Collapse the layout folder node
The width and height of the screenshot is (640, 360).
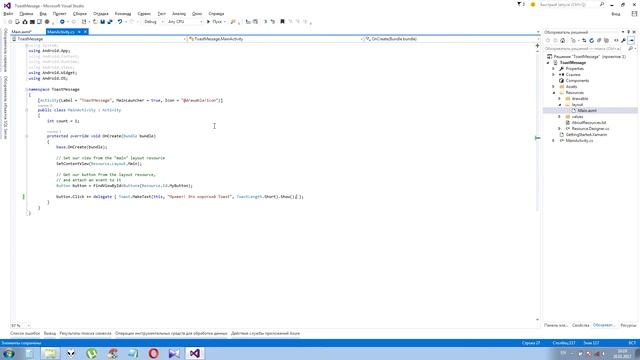[x=560, y=104]
